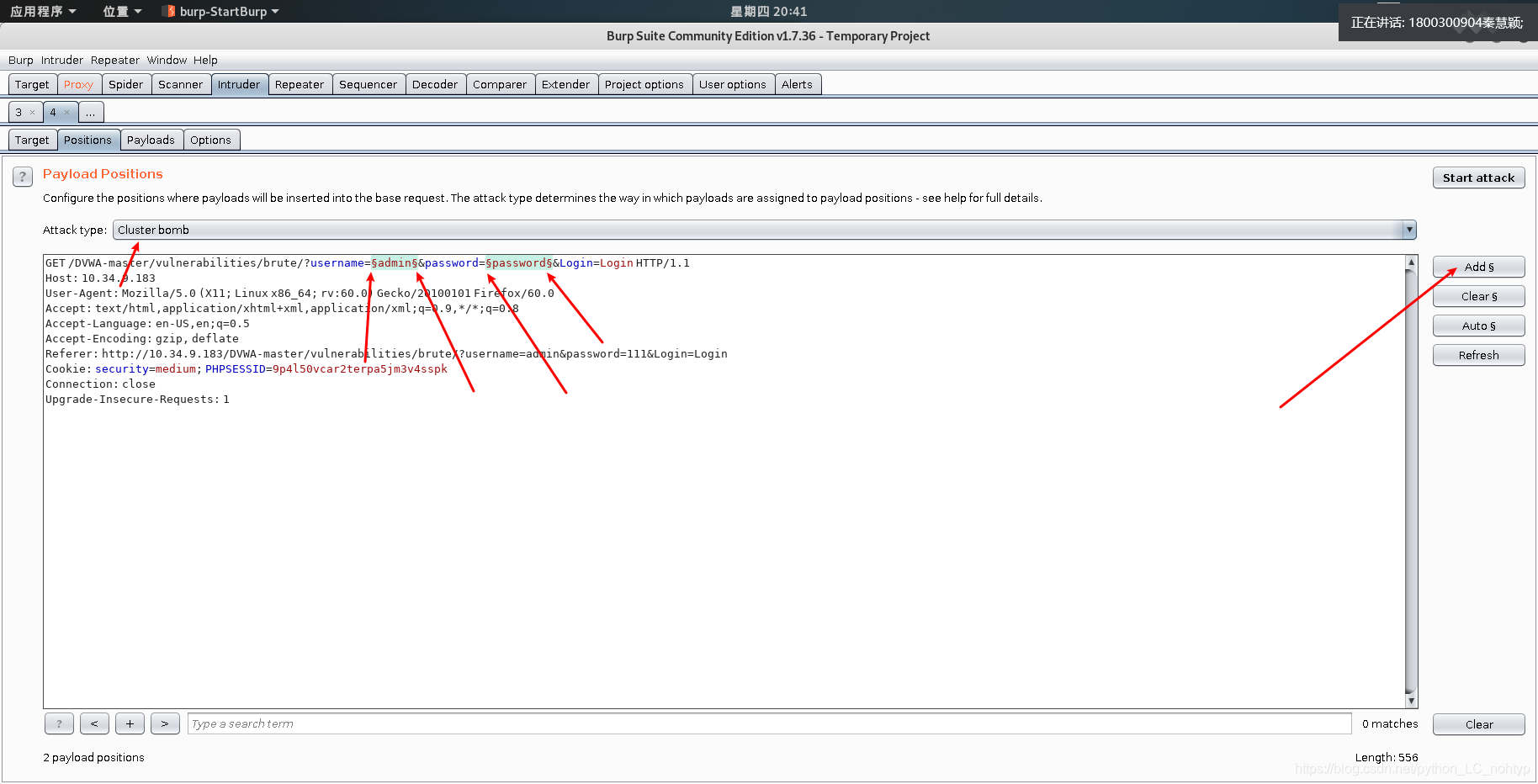Switch to the Decoder tab
1538x784 pixels.
pyautogui.click(x=435, y=84)
